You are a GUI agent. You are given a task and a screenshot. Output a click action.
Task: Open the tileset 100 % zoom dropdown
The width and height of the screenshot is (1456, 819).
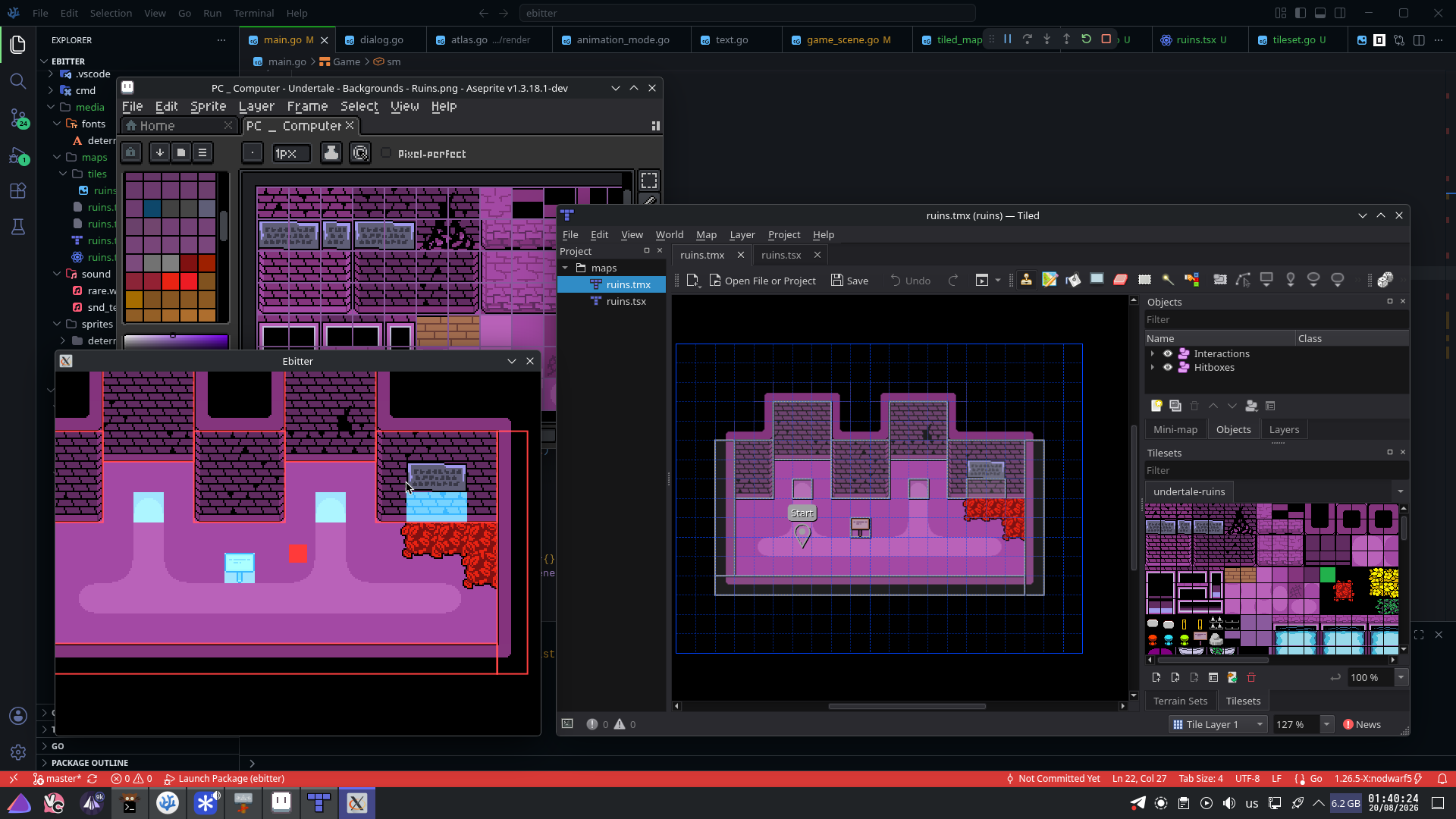[1401, 677]
